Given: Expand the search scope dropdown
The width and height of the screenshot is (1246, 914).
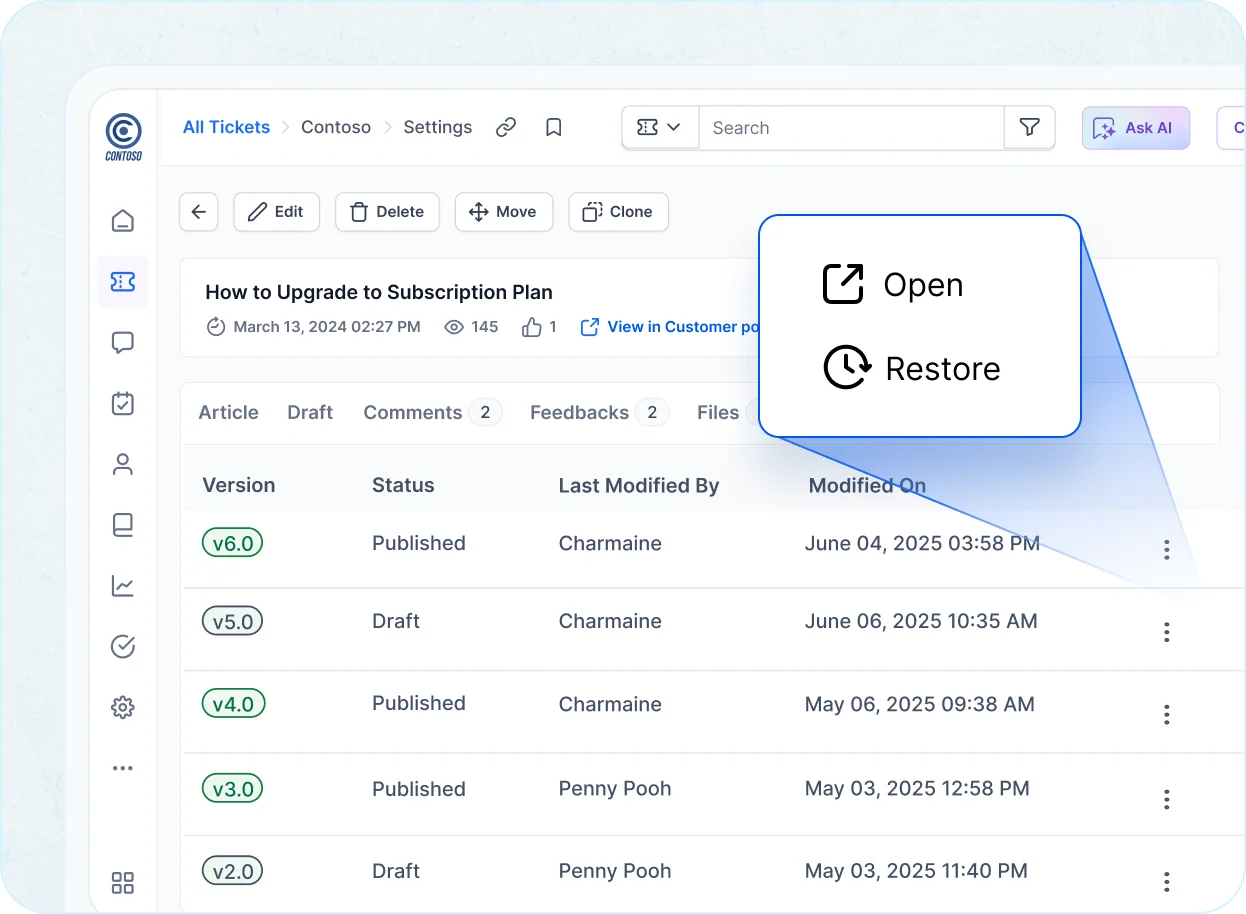Looking at the screenshot, I should click(660, 127).
